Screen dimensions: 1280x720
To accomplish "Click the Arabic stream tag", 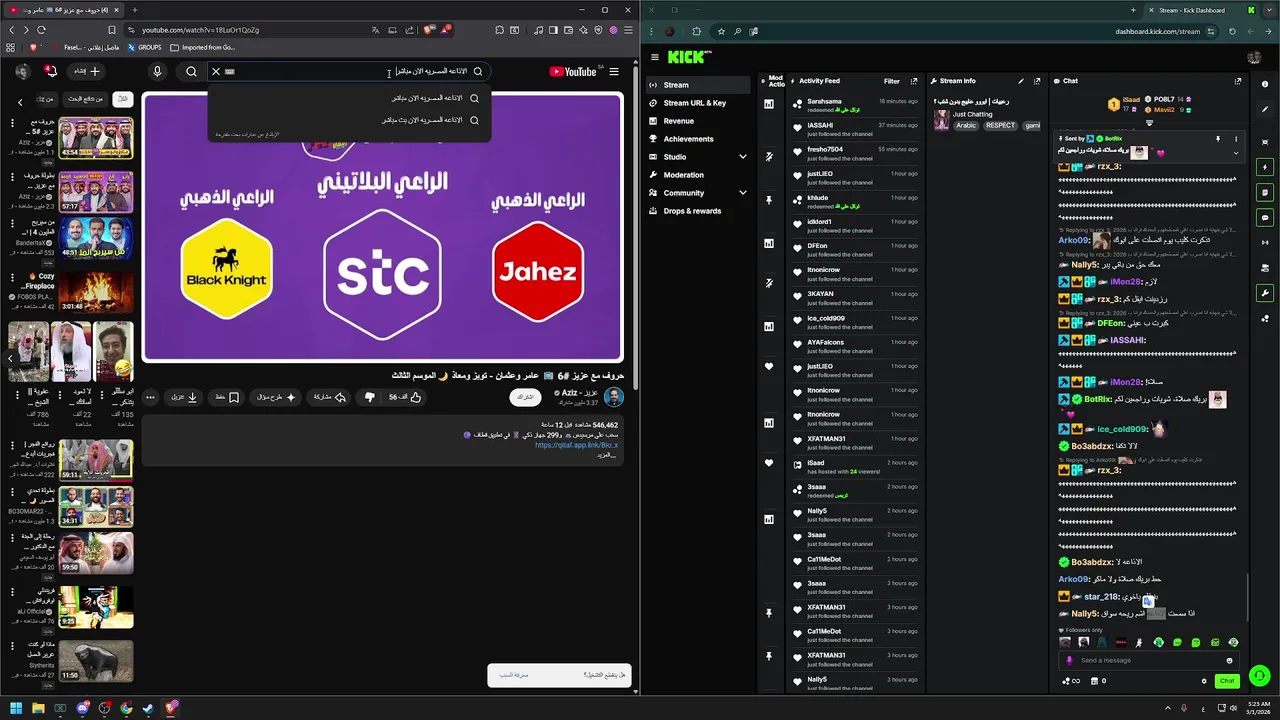I will click(966, 126).
